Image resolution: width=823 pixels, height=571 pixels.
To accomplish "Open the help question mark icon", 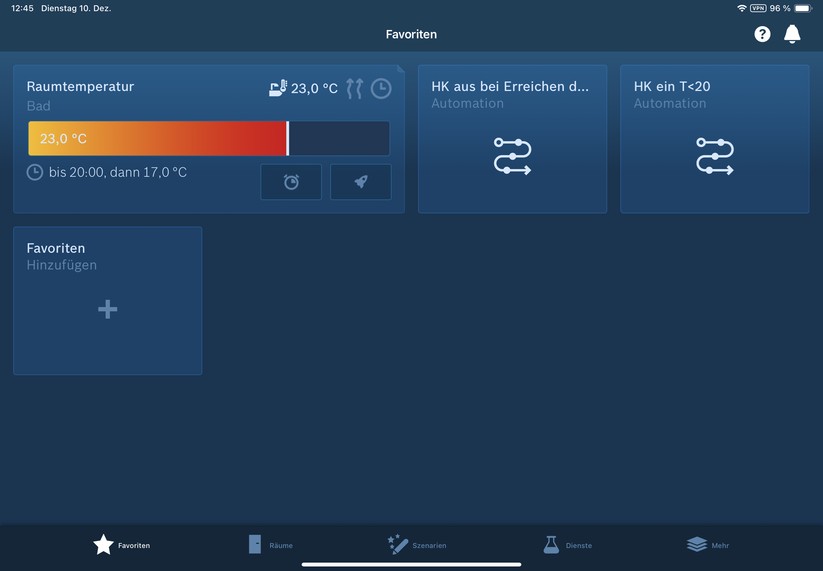I will coord(762,34).
